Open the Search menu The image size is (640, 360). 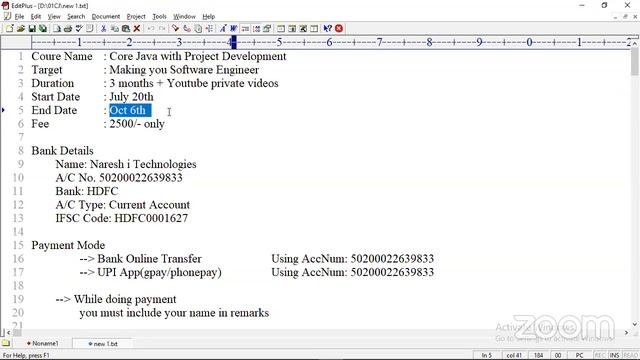tap(76, 17)
